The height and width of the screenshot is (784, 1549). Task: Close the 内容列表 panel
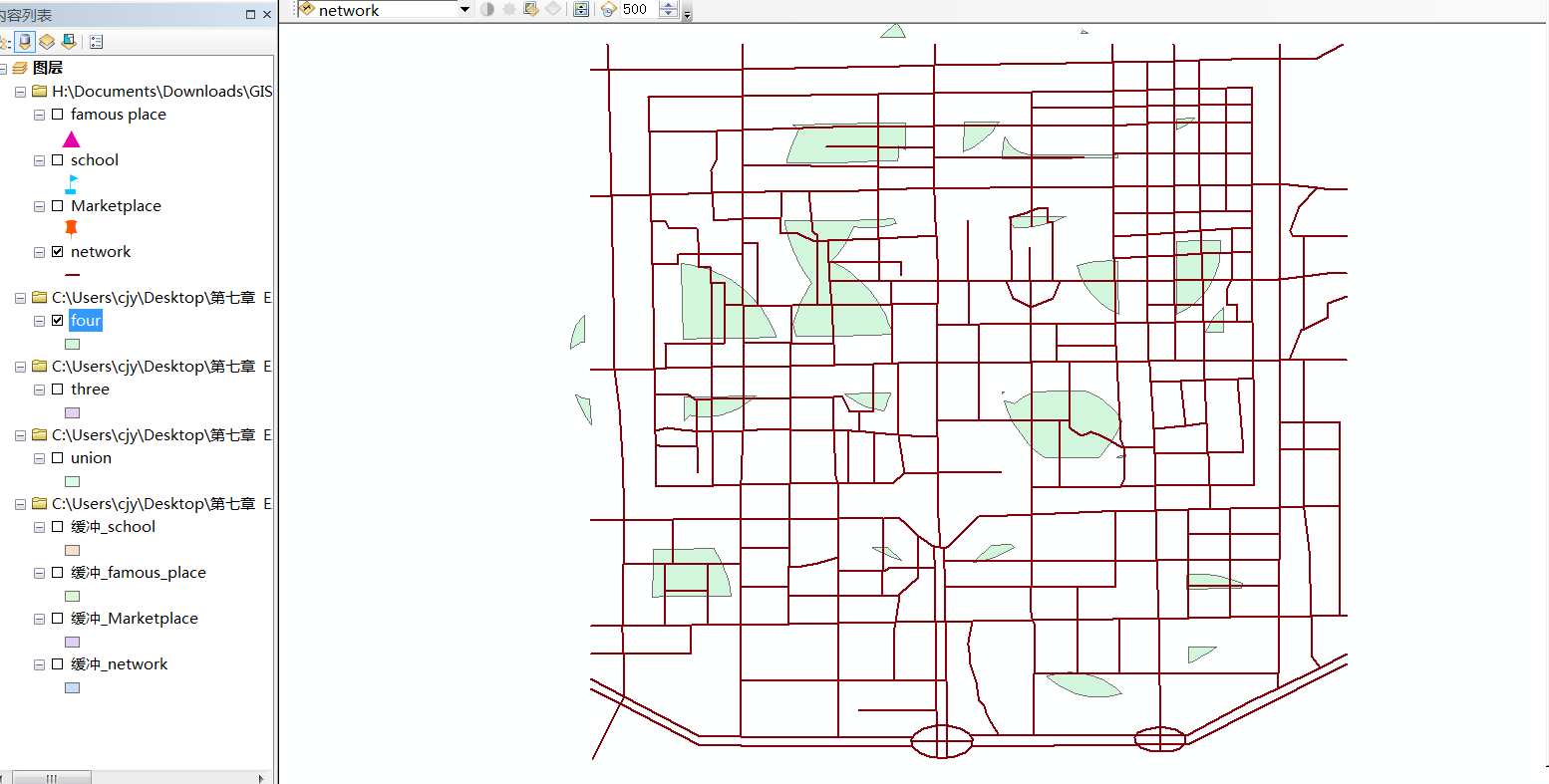tap(267, 15)
